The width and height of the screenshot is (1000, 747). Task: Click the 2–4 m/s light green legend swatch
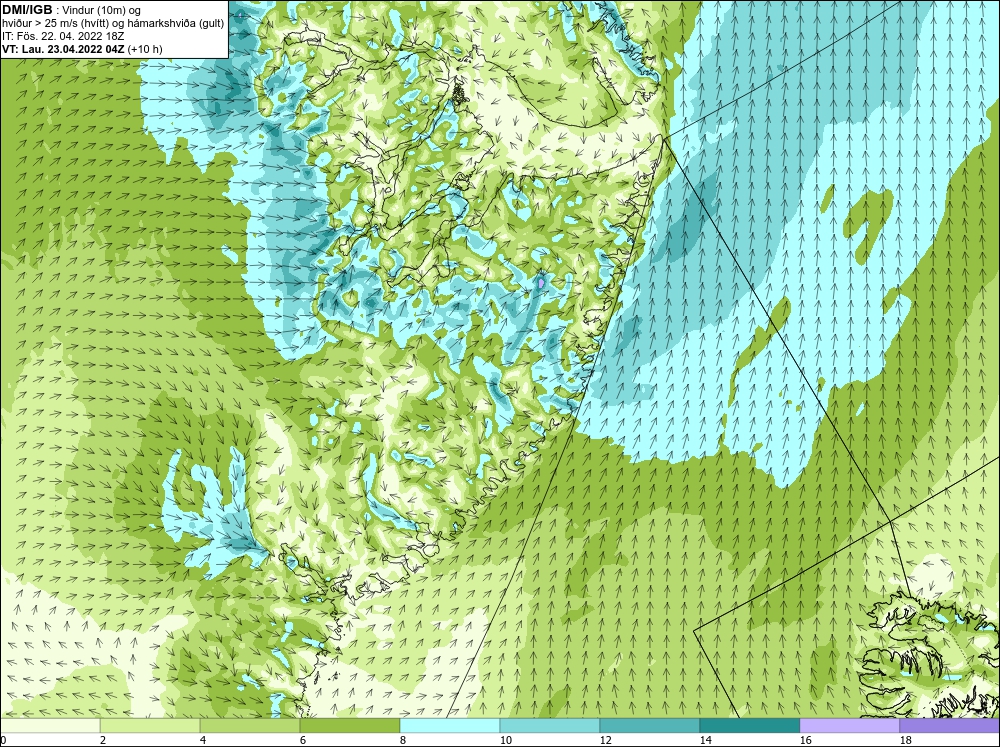(150, 726)
